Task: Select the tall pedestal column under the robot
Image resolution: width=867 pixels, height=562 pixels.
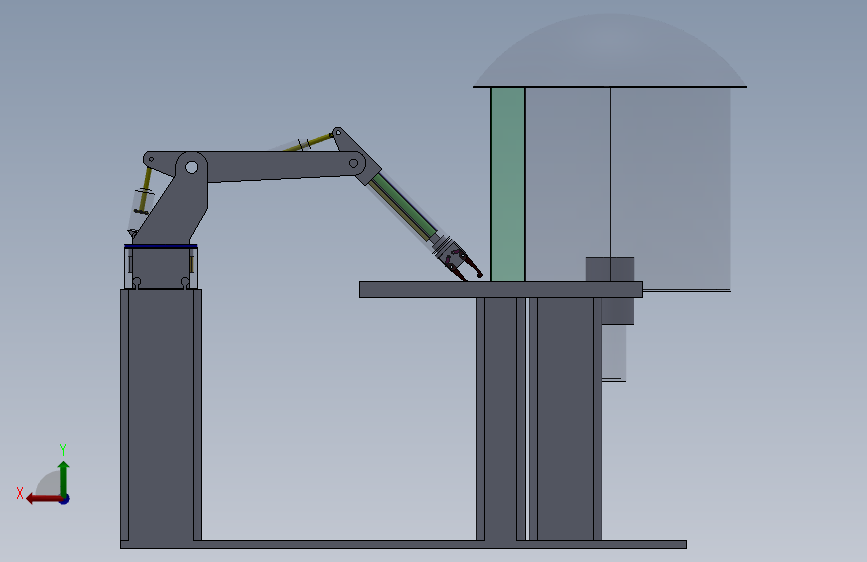Action: 161,415
